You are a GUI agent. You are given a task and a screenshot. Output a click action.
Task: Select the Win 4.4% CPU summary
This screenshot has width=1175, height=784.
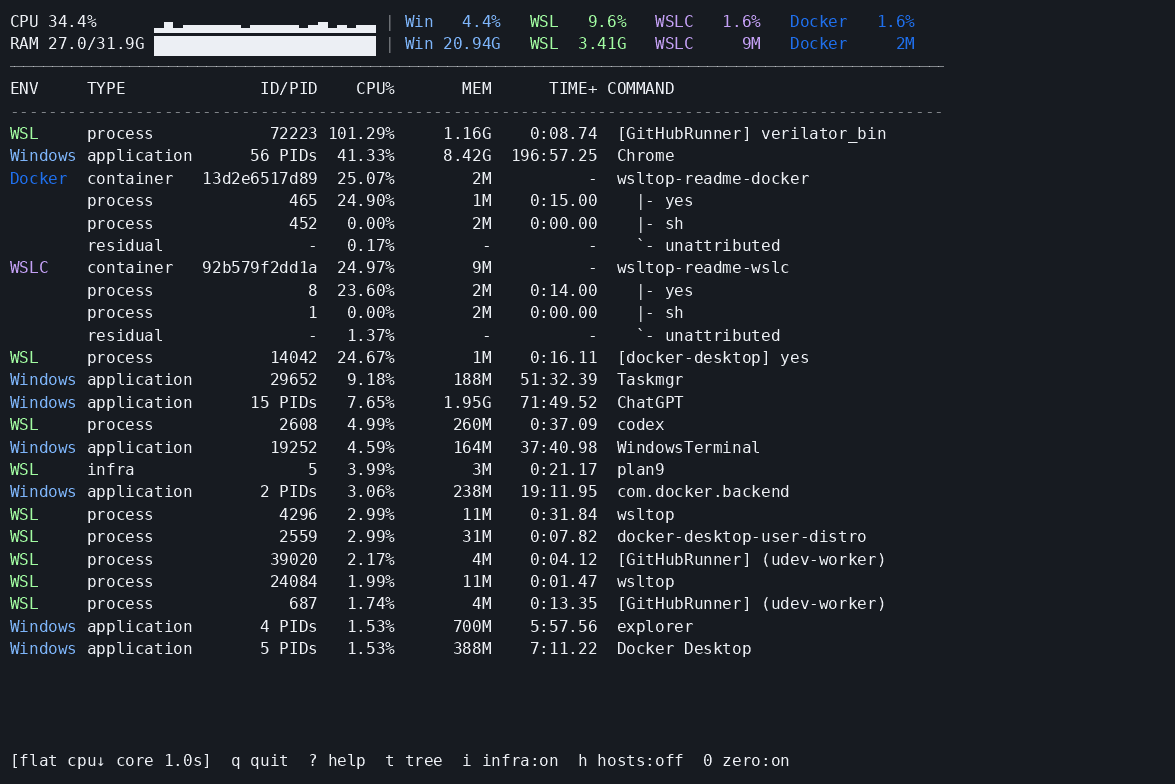point(453,22)
